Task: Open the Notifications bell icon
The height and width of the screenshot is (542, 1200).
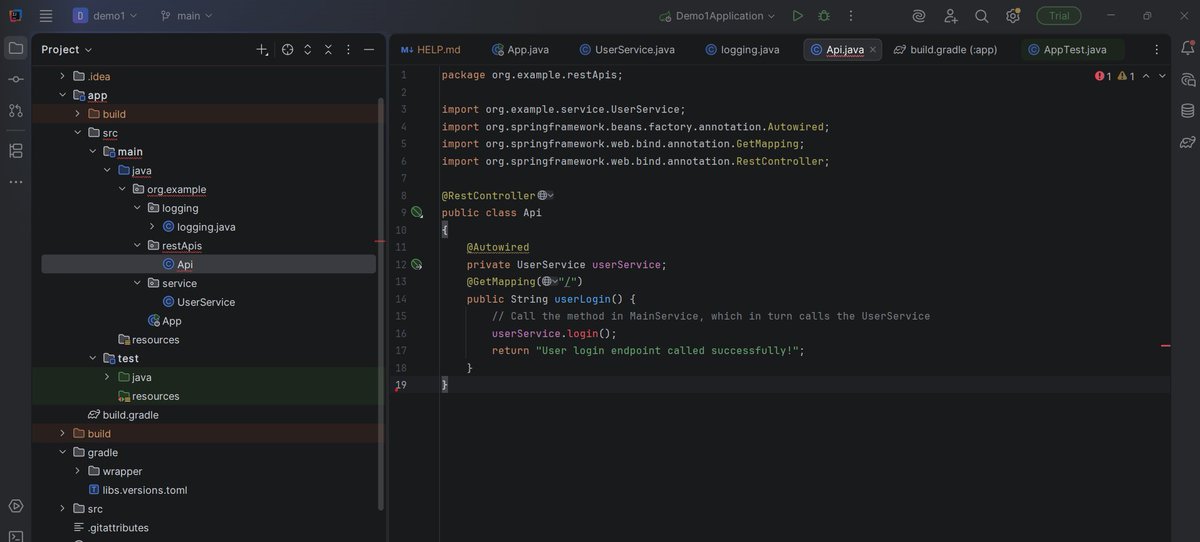Action: (x=1188, y=48)
